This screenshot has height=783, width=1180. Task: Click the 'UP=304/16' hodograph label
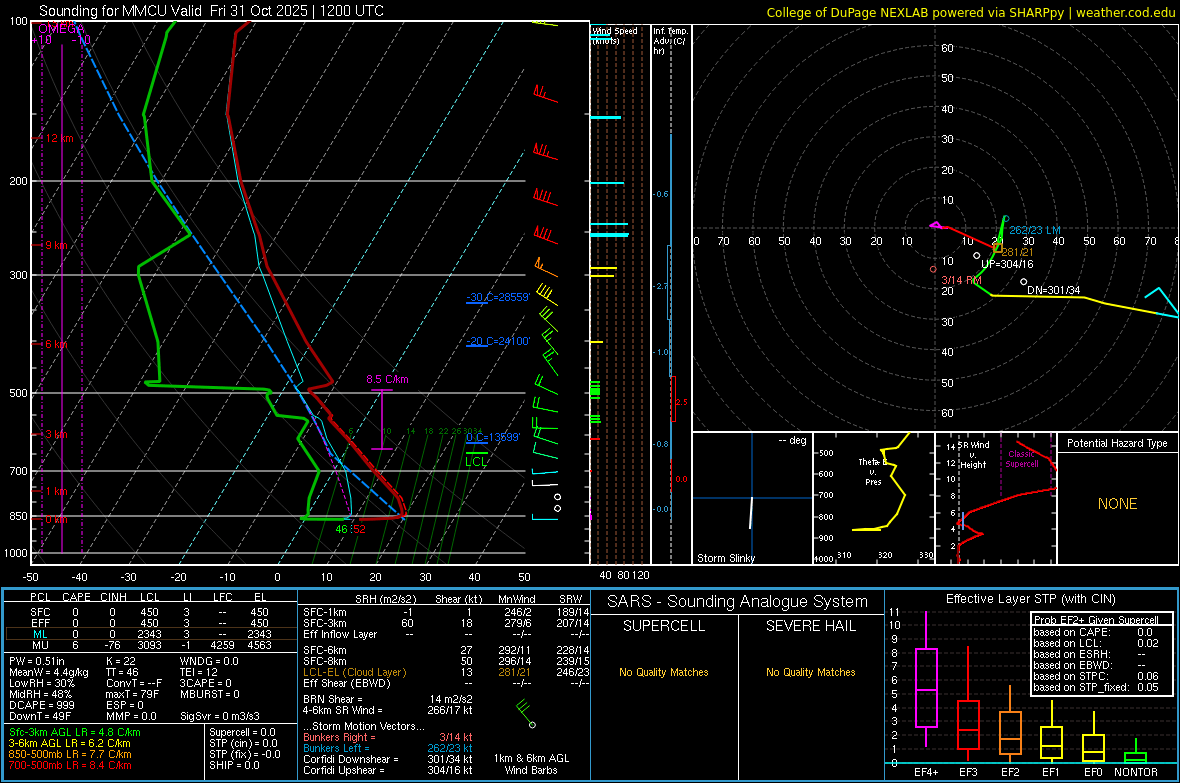pos(1007,264)
